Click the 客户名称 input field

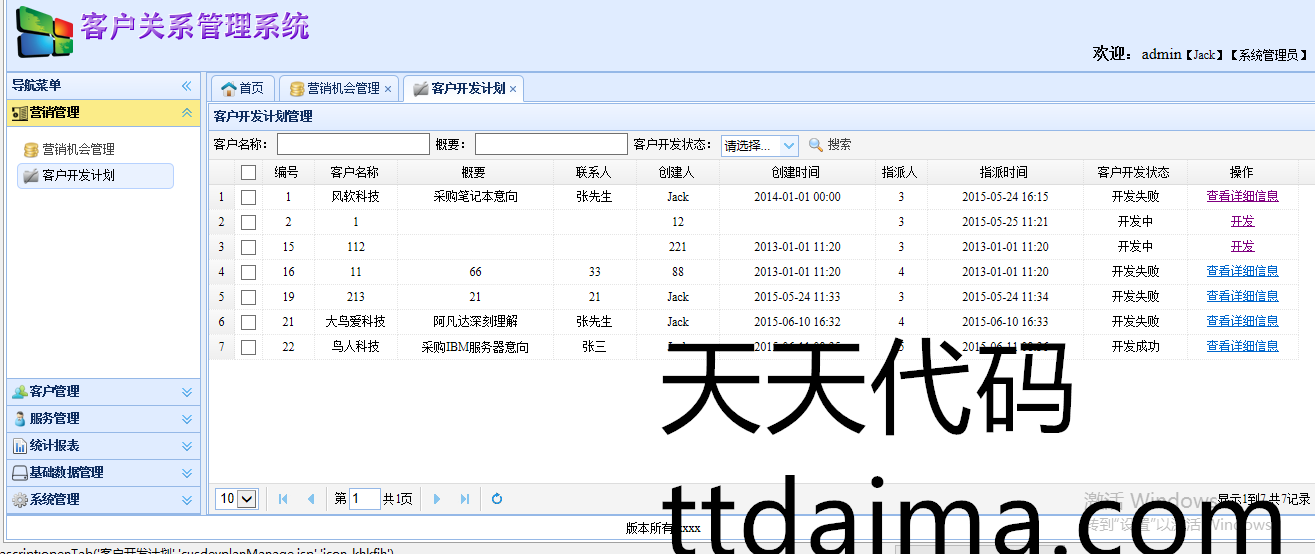pos(353,145)
